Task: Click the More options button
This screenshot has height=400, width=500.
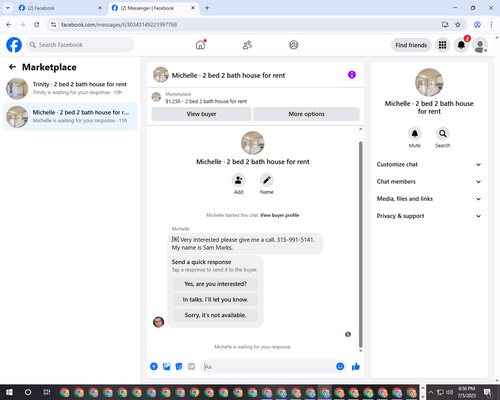Action: click(306, 114)
